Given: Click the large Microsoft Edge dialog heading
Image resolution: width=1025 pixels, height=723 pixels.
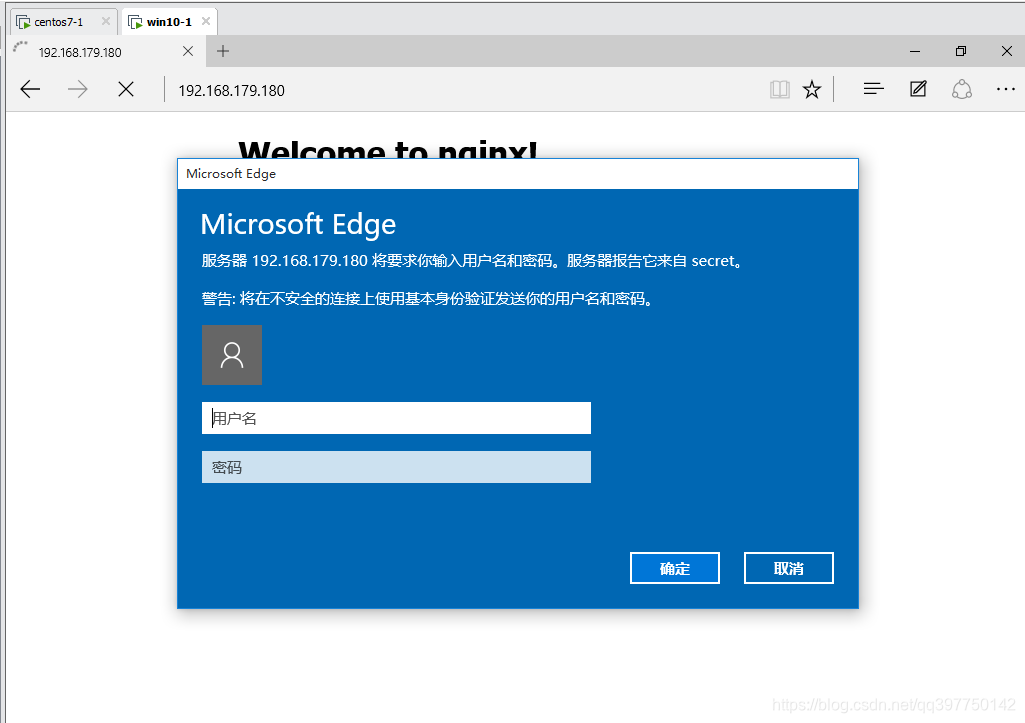Looking at the screenshot, I should pyautogui.click(x=298, y=224).
